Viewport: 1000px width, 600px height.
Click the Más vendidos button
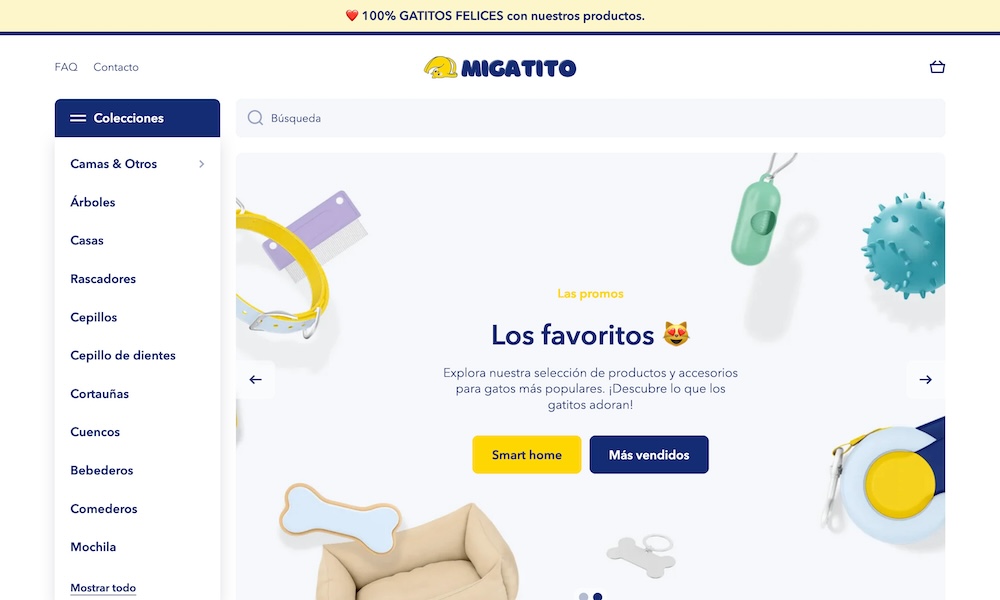click(649, 455)
